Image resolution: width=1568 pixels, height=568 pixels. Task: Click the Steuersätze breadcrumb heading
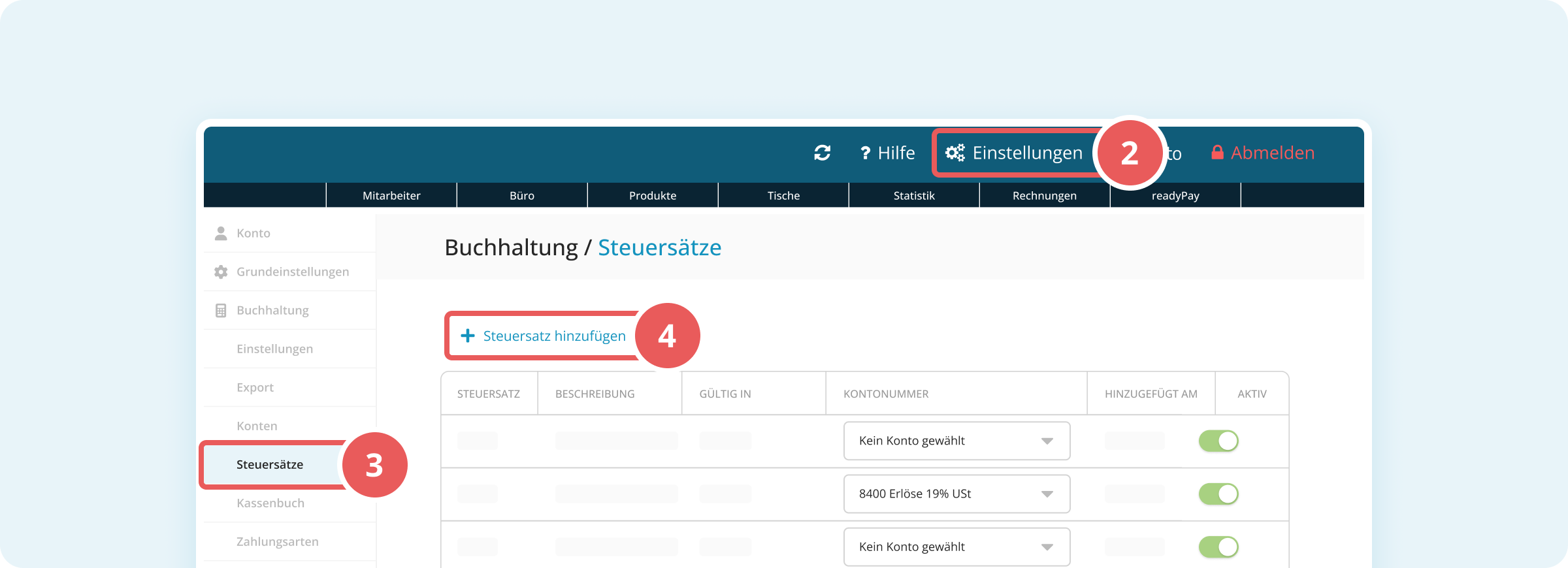(x=659, y=247)
